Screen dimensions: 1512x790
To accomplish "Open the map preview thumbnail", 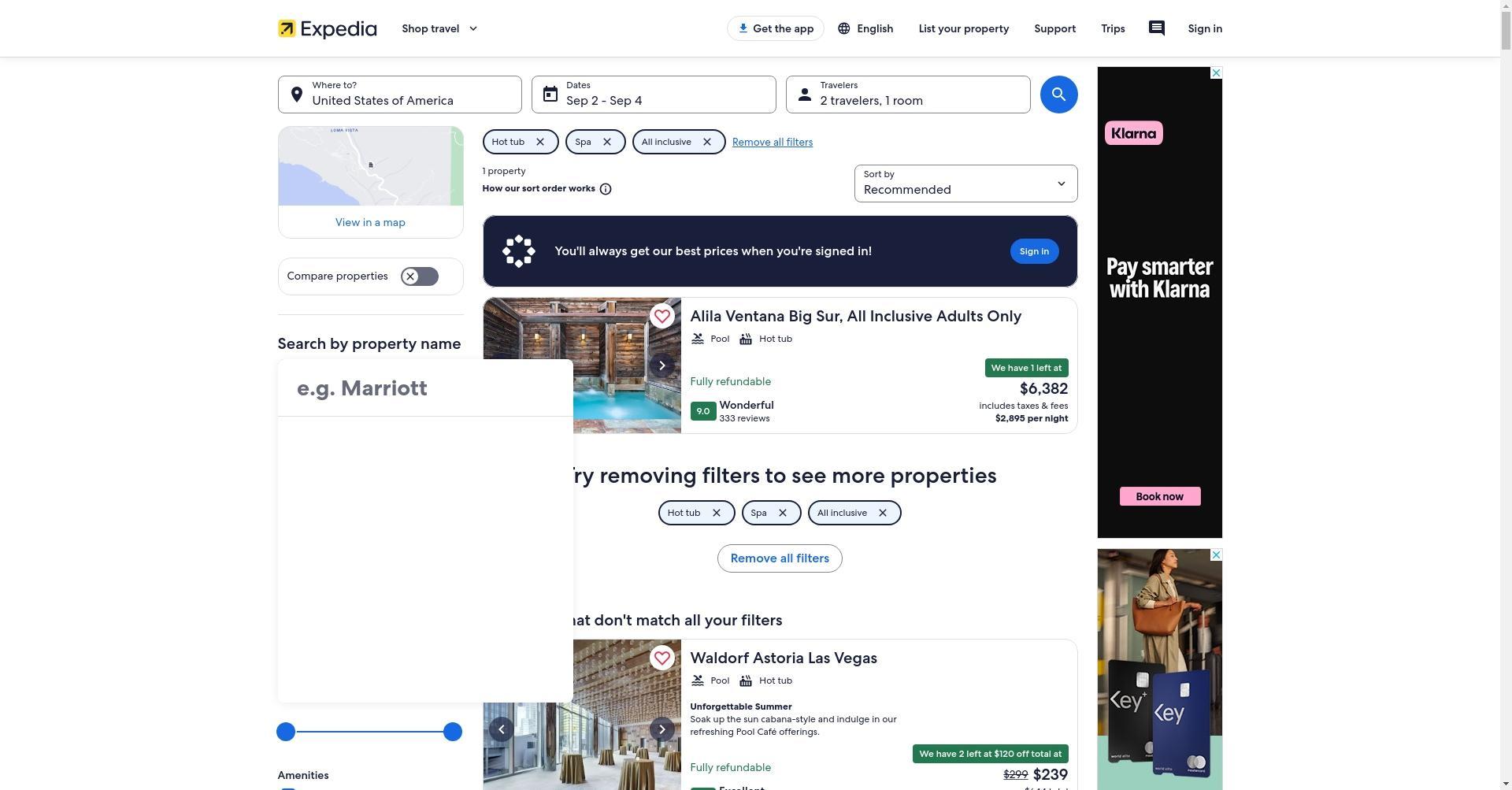I will pos(370,166).
